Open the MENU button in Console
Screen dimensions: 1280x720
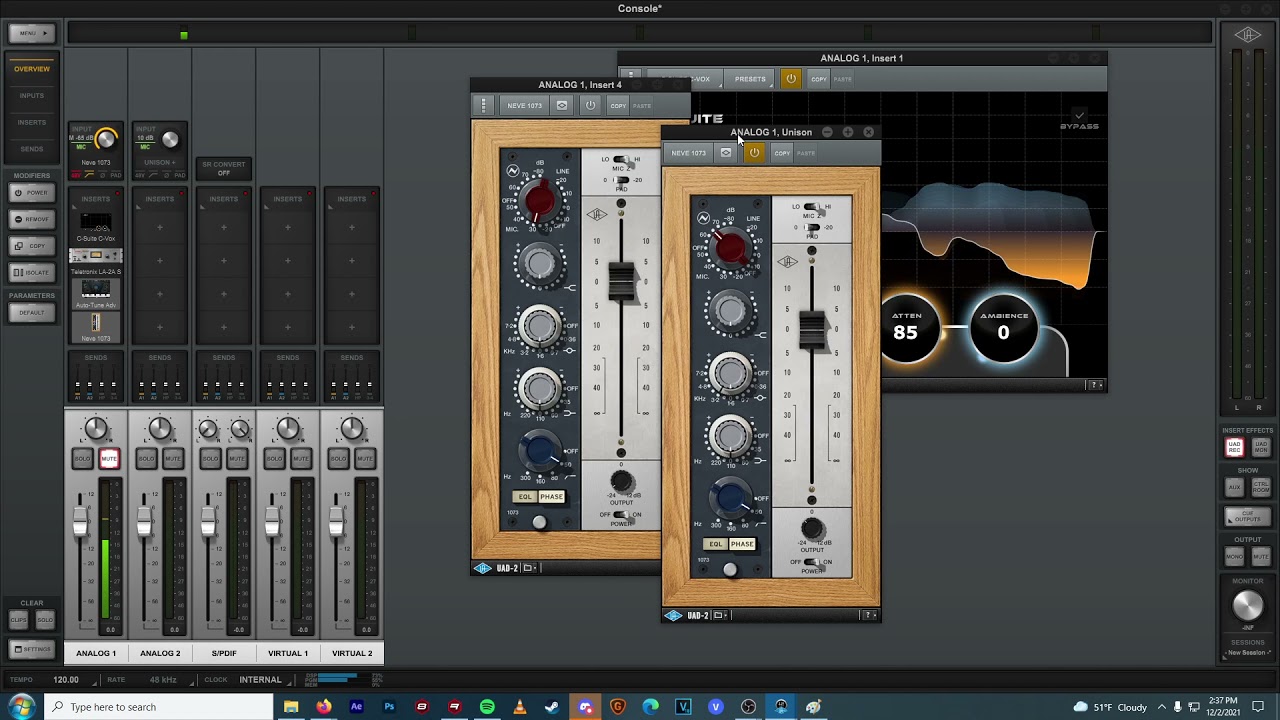(32, 33)
